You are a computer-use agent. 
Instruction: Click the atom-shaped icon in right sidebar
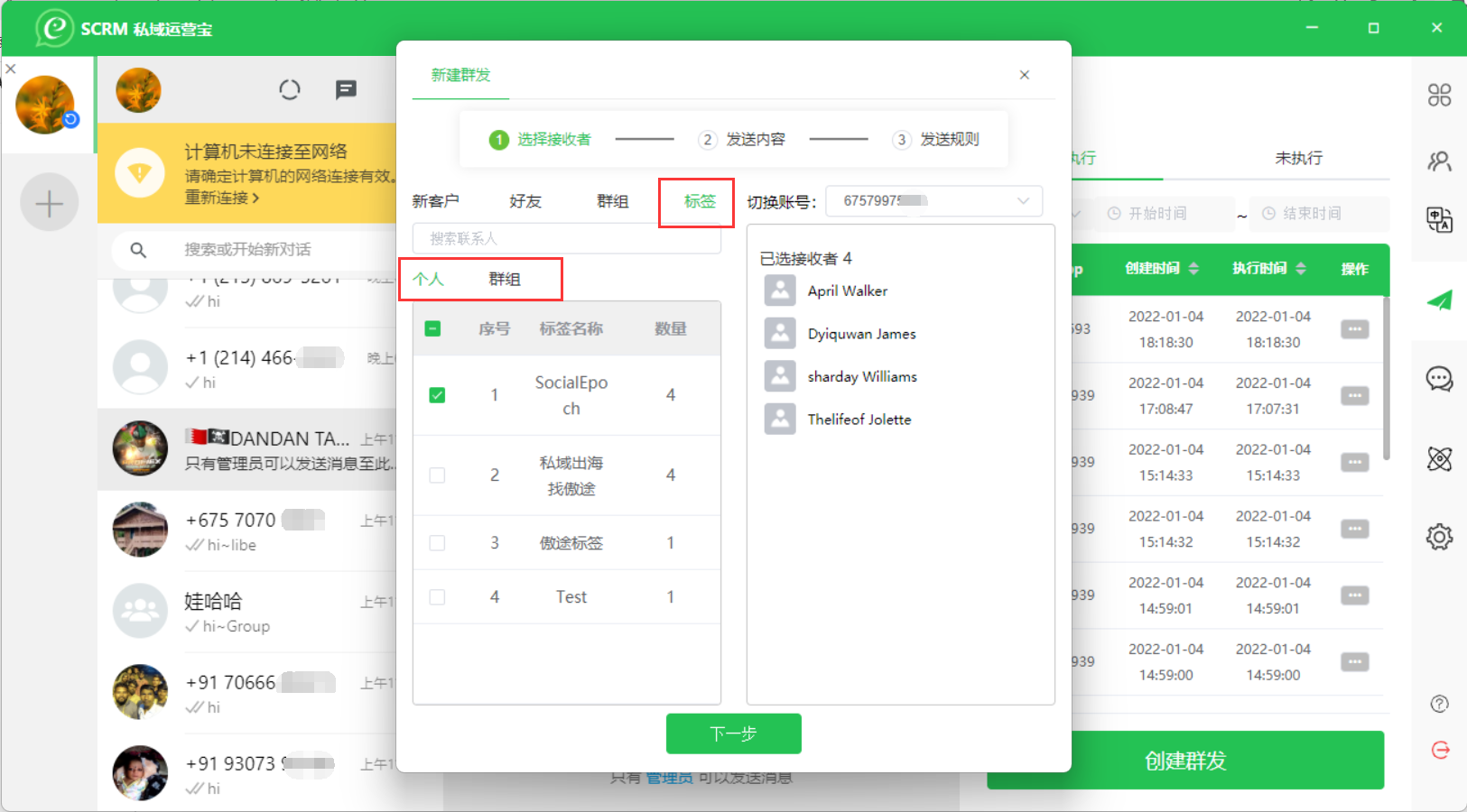[x=1439, y=458]
